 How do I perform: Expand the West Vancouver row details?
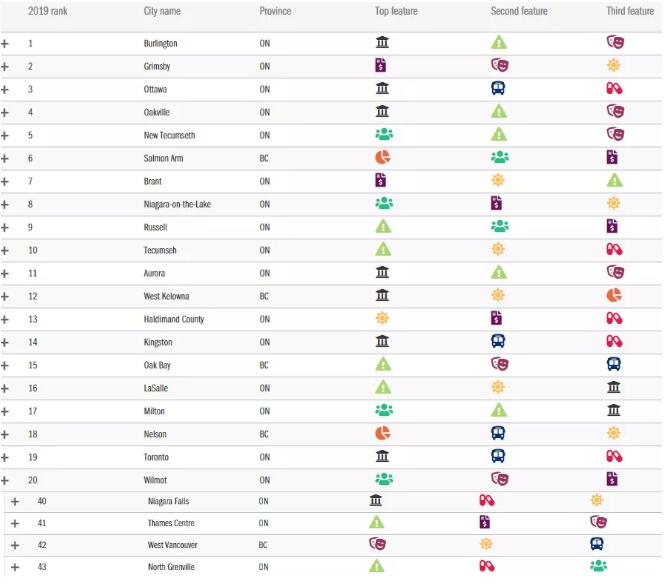point(15,546)
